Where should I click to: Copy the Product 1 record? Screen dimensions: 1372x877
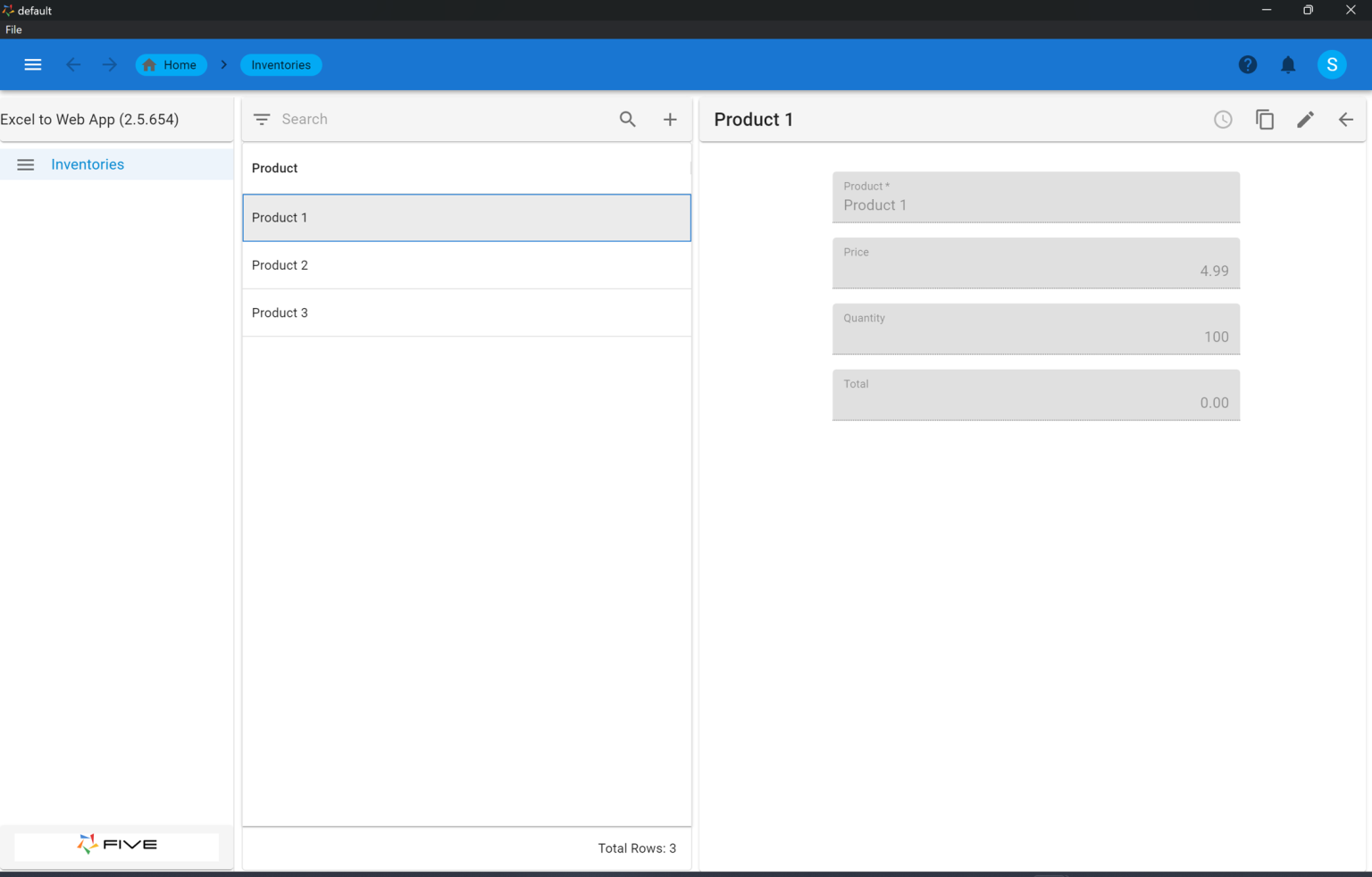(x=1265, y=120)
